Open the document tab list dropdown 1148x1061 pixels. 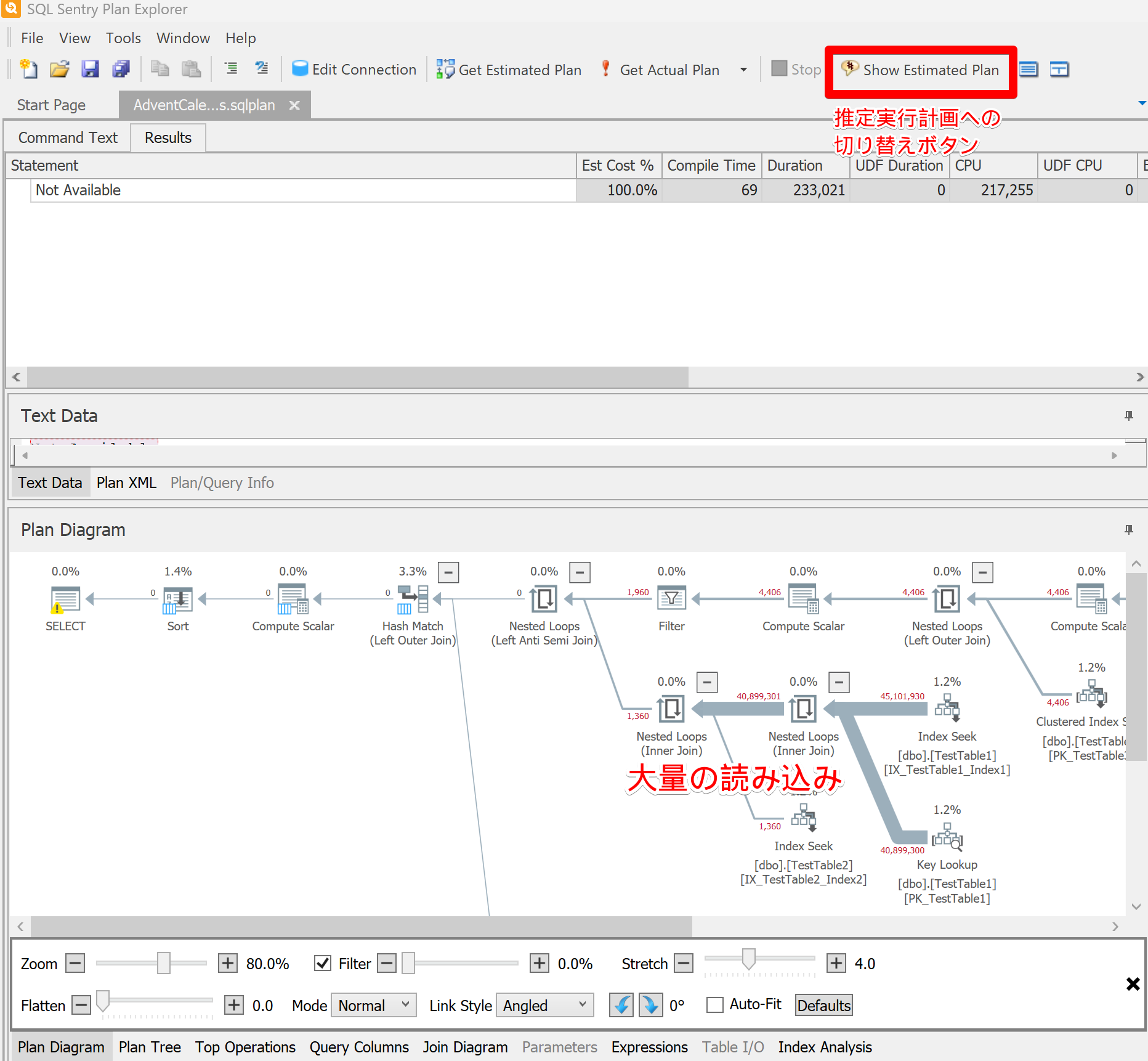click(x=1142, y=104)
